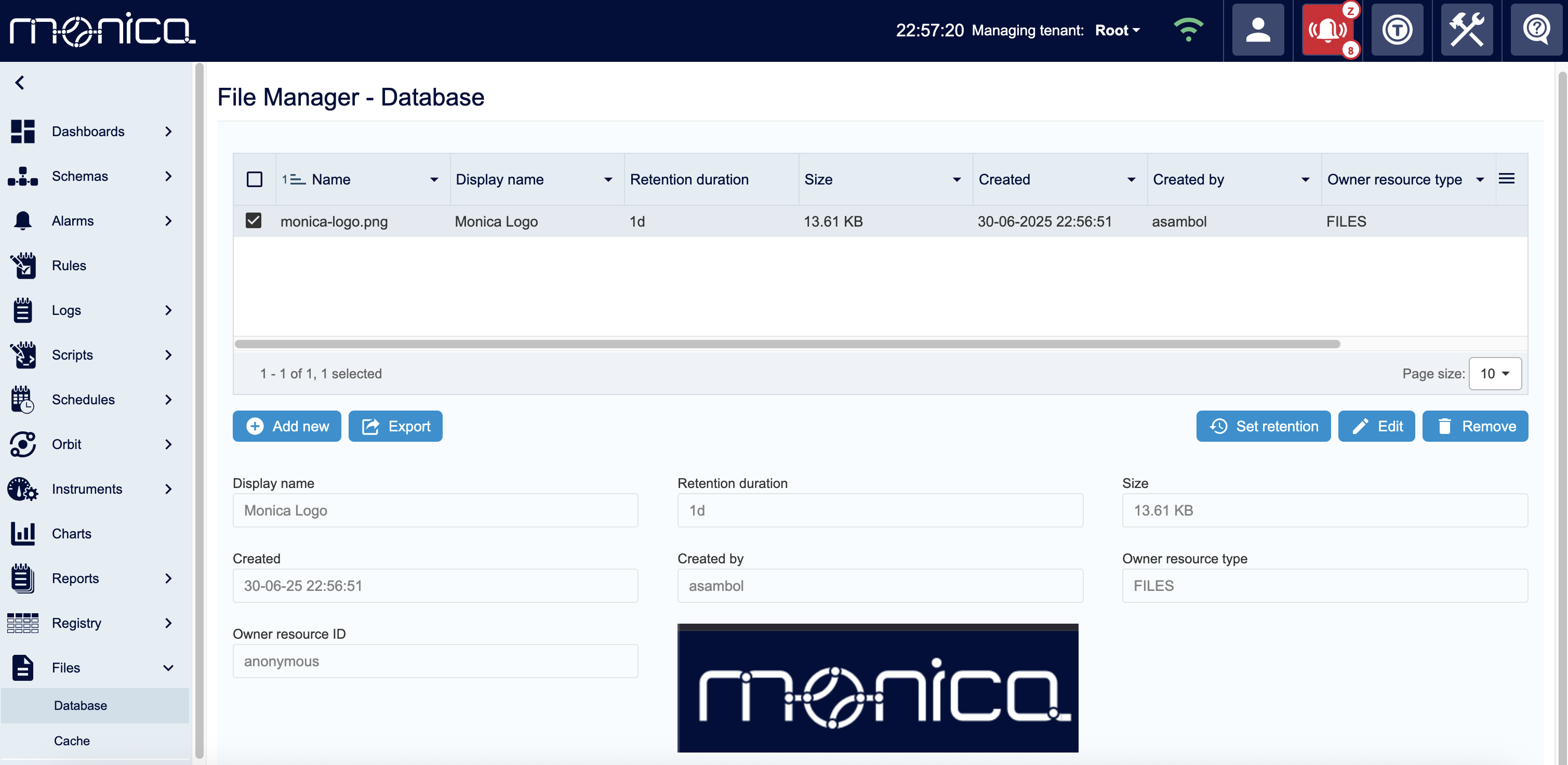
Task: Open the Page size dropdown showing 10
Action: click(1494, 373)
